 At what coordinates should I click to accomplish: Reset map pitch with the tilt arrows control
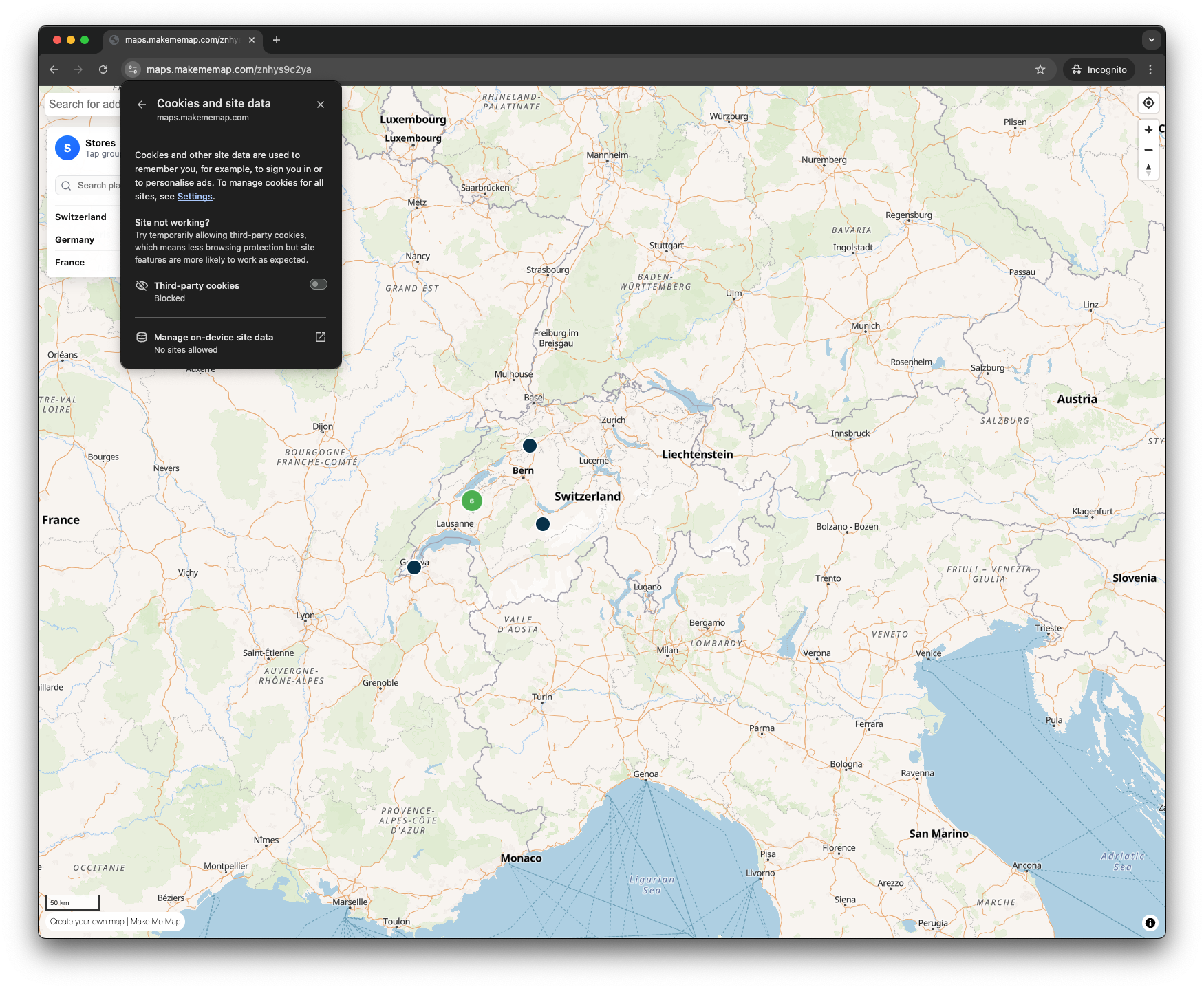tap(1148, 170)
